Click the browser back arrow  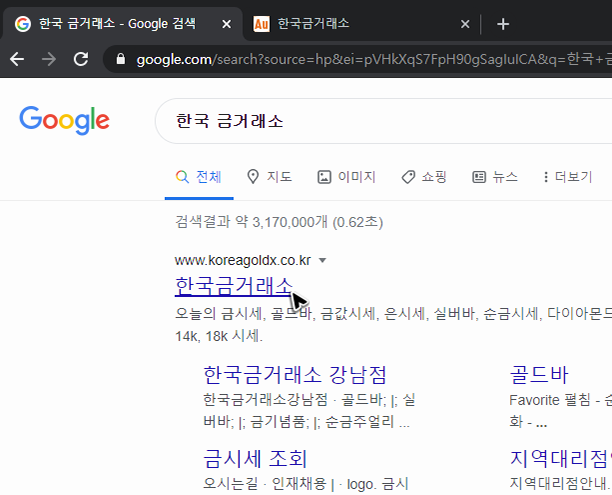[17, 59]
